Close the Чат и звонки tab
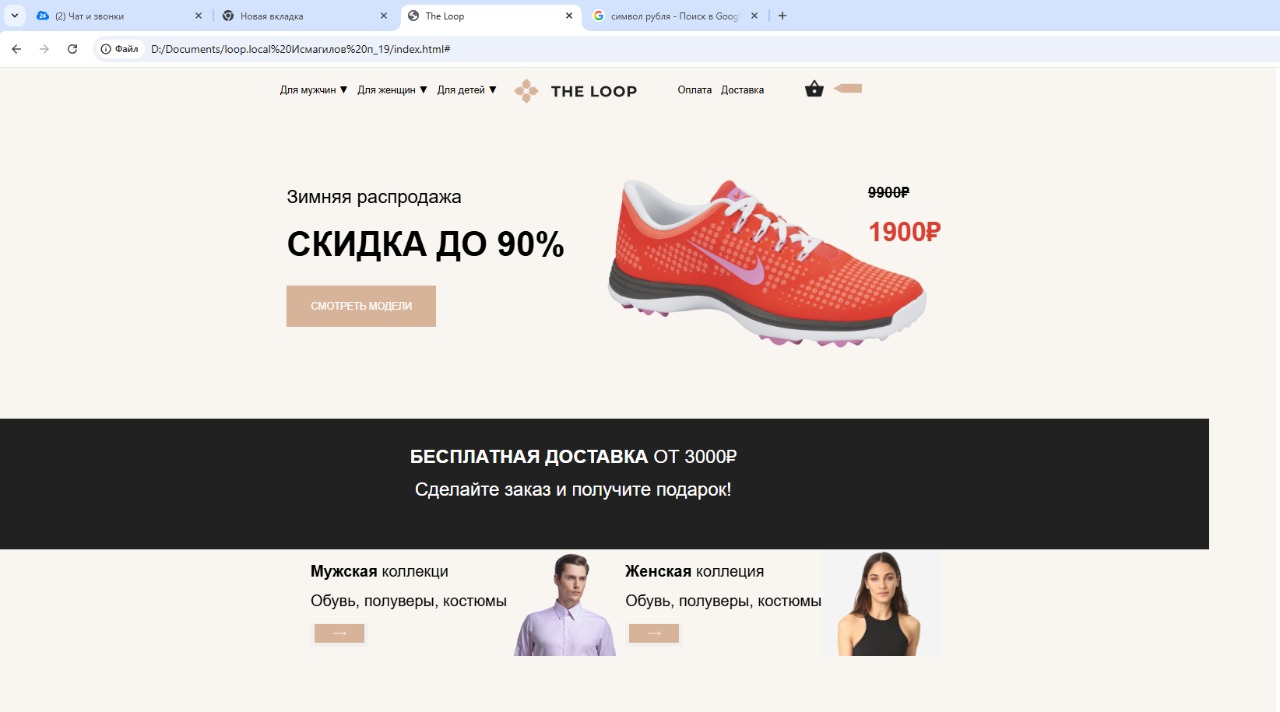Screen dimensions: 1280x712 [x=198, y=16]
